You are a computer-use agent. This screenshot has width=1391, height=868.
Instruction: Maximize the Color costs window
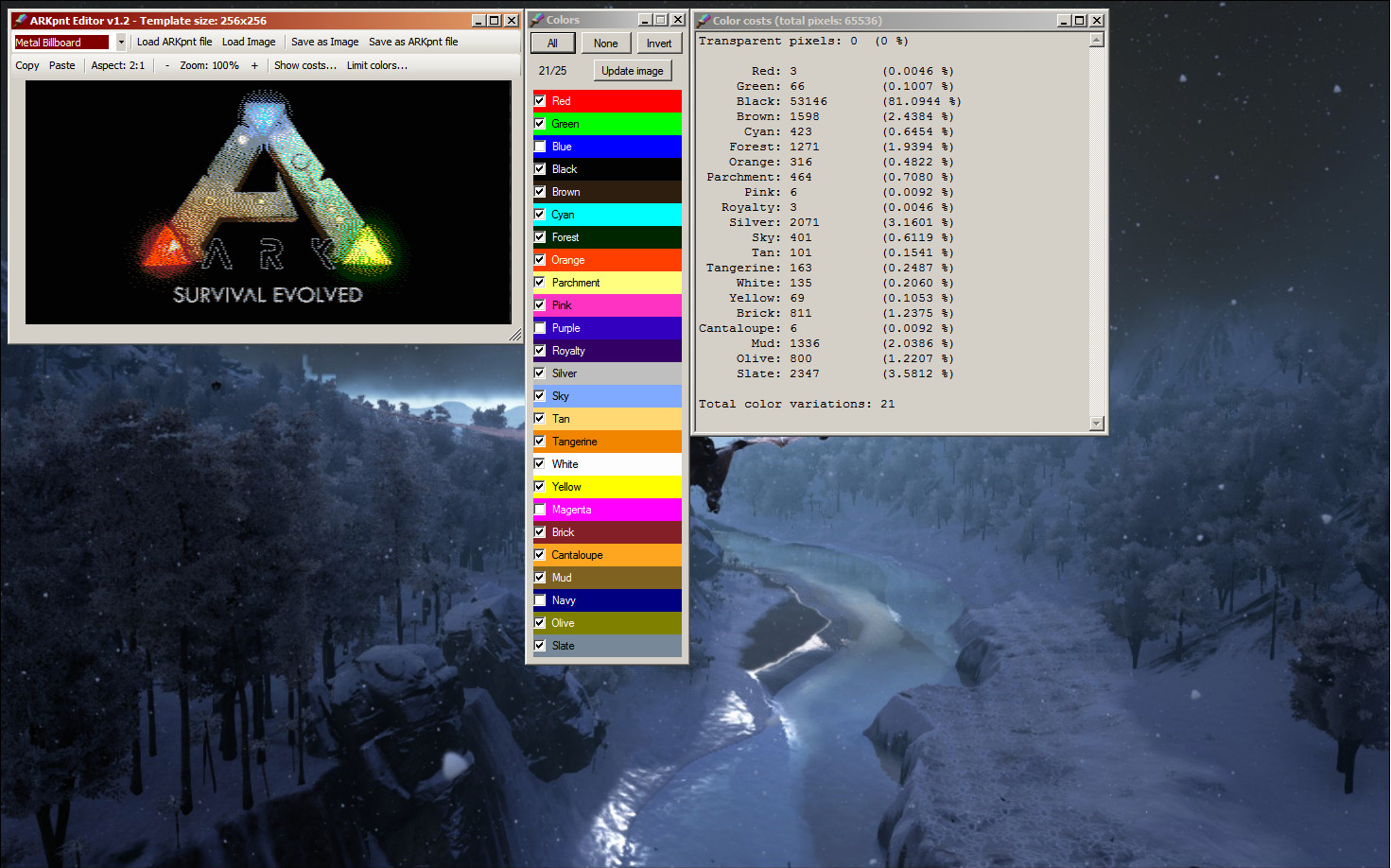(x=1080, y=20)
